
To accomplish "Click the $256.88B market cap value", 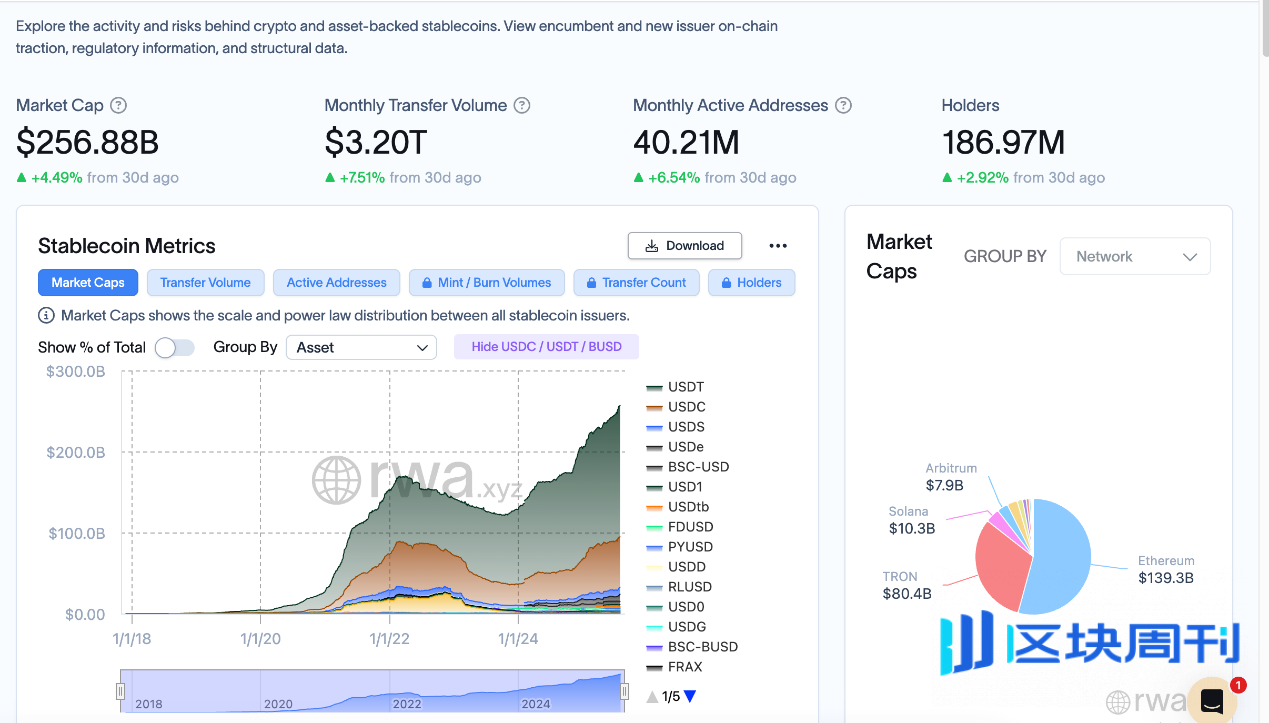I will [87, 143].
